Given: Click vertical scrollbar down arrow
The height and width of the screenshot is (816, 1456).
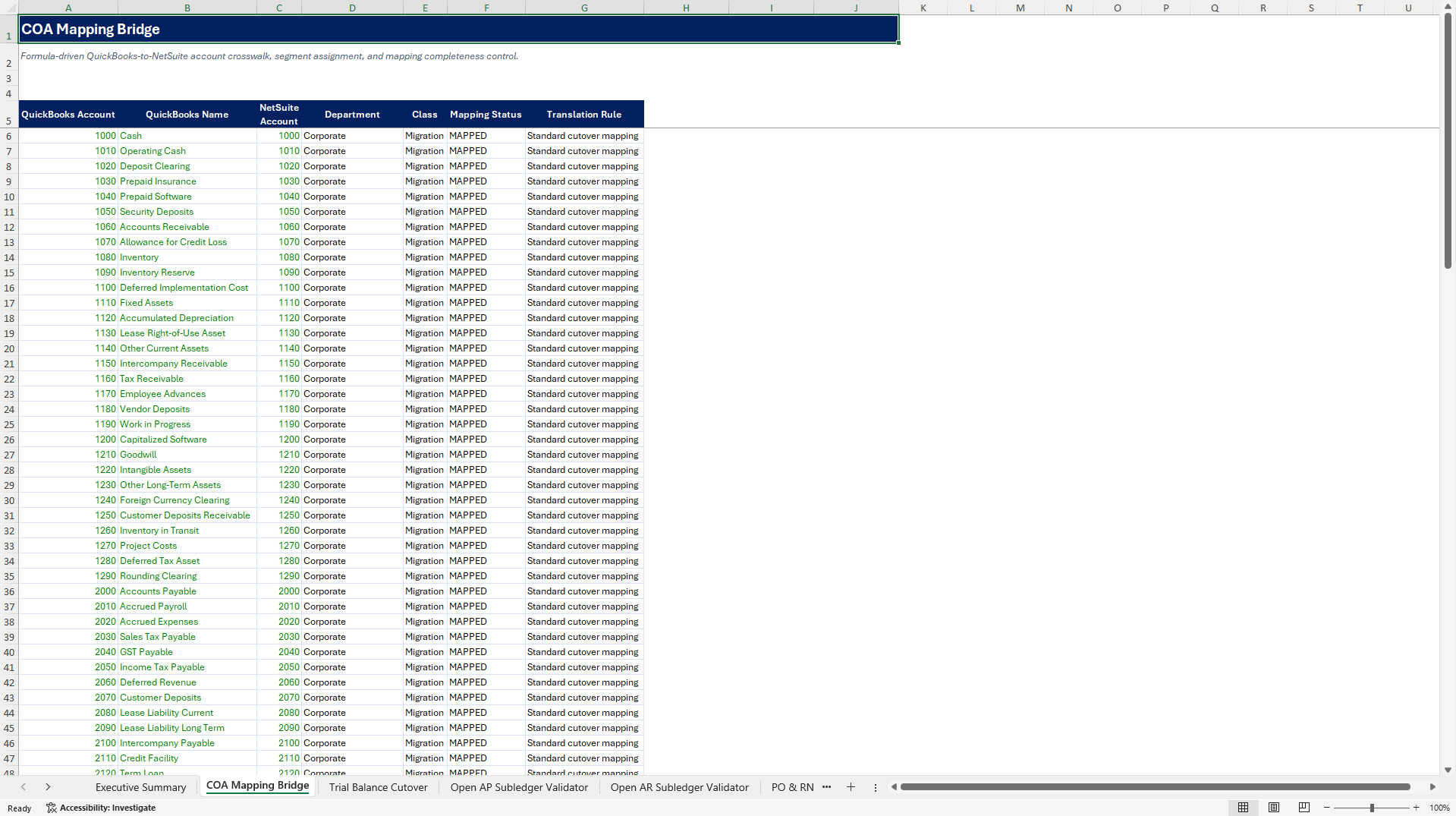Looking at the screenshot, I should pyautogui.click(x=1448, y=770).
